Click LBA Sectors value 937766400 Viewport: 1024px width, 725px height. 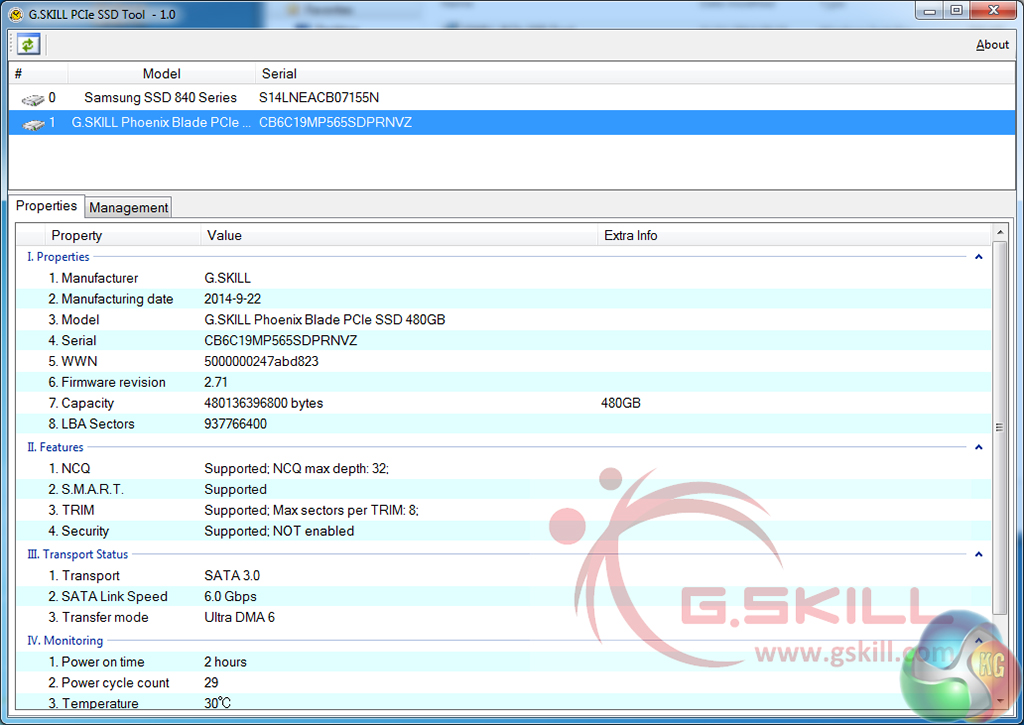[235, 425]
